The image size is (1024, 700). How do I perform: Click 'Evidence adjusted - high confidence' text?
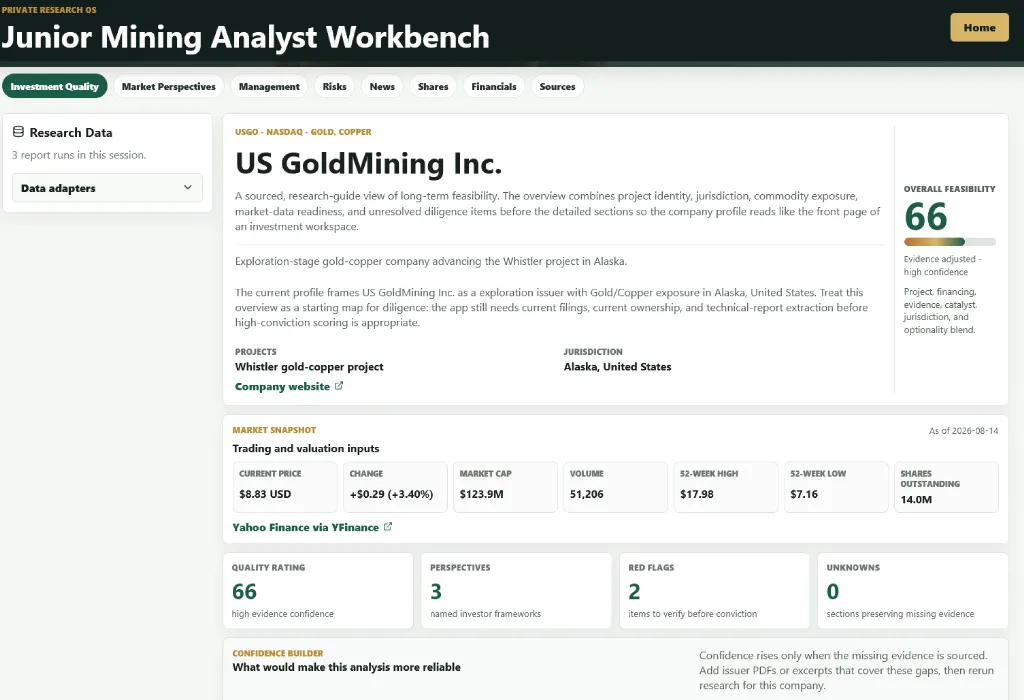pyautogui.click(x=942, y=265)
